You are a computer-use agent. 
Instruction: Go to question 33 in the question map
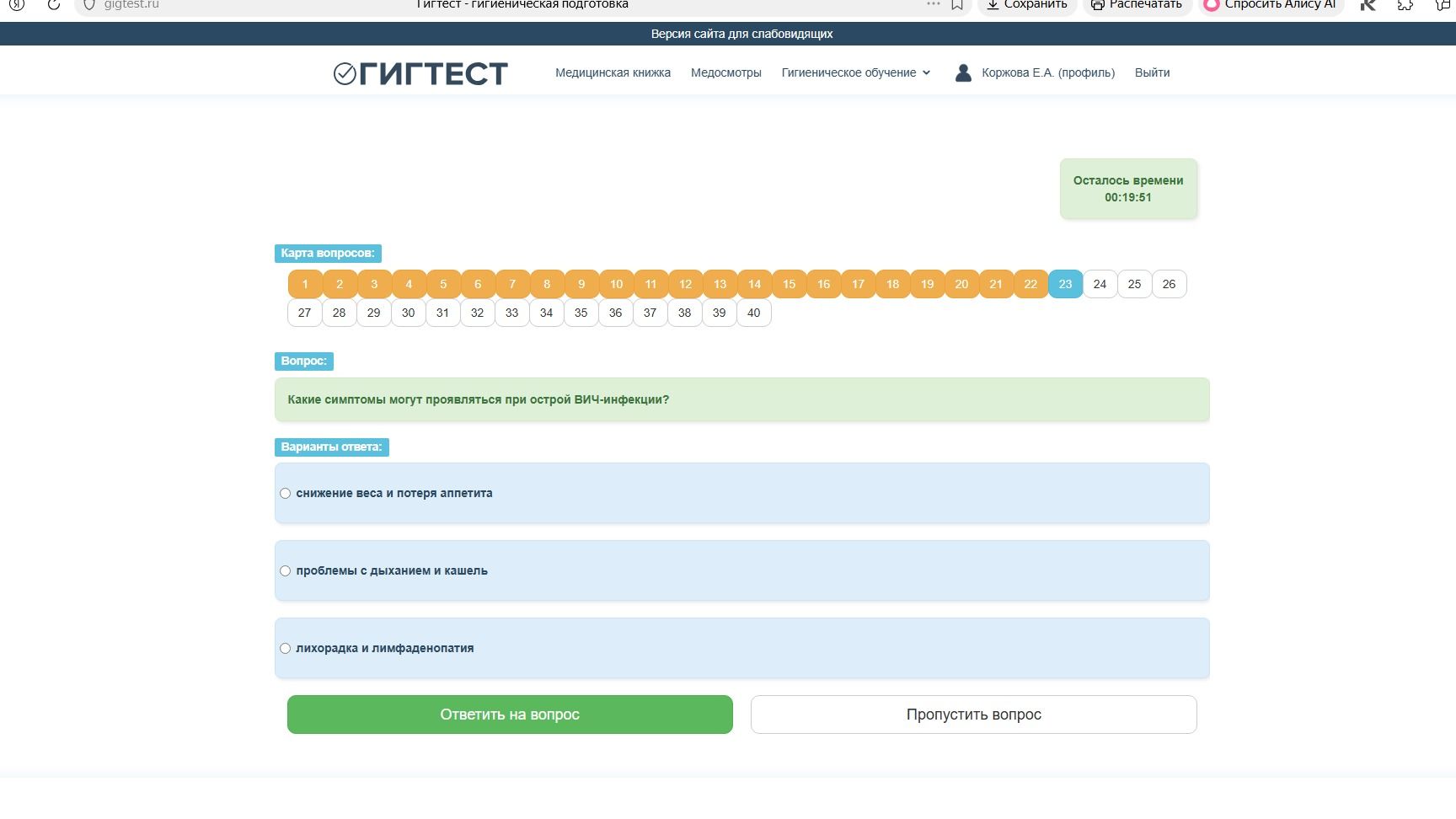[511, 313]
